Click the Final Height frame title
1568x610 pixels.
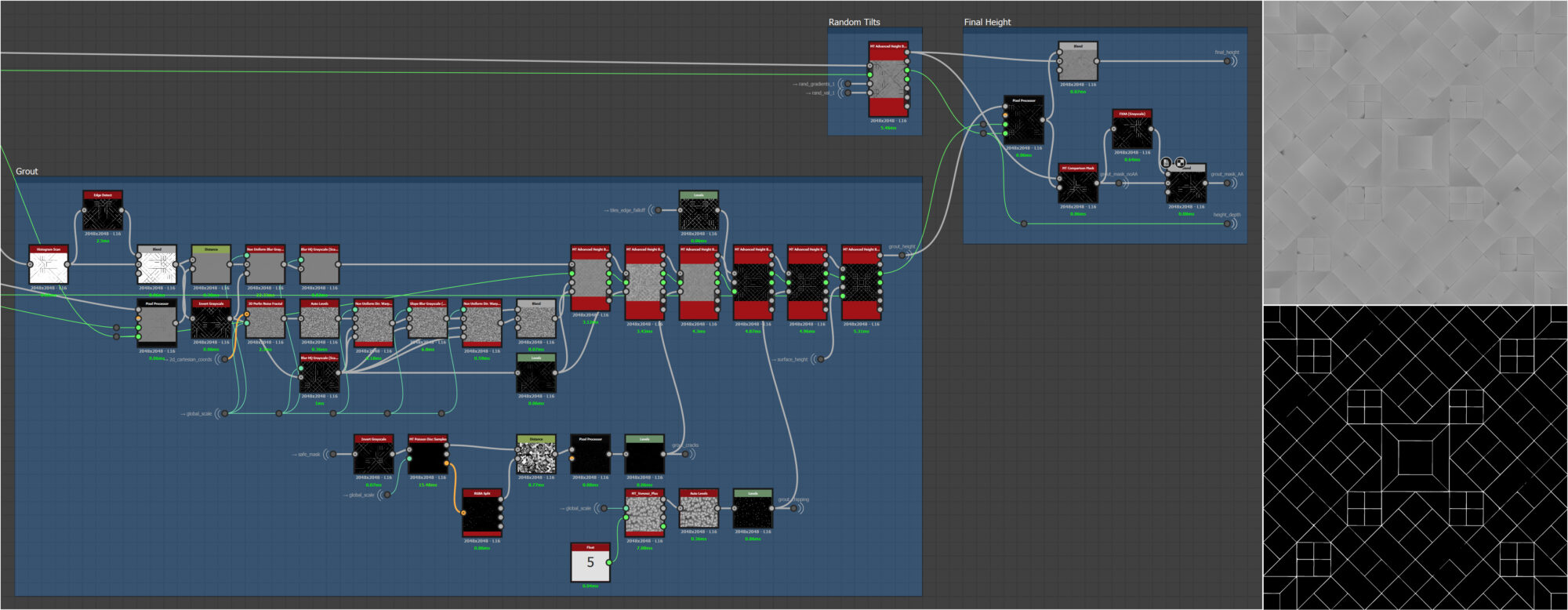tap(987, 22)
